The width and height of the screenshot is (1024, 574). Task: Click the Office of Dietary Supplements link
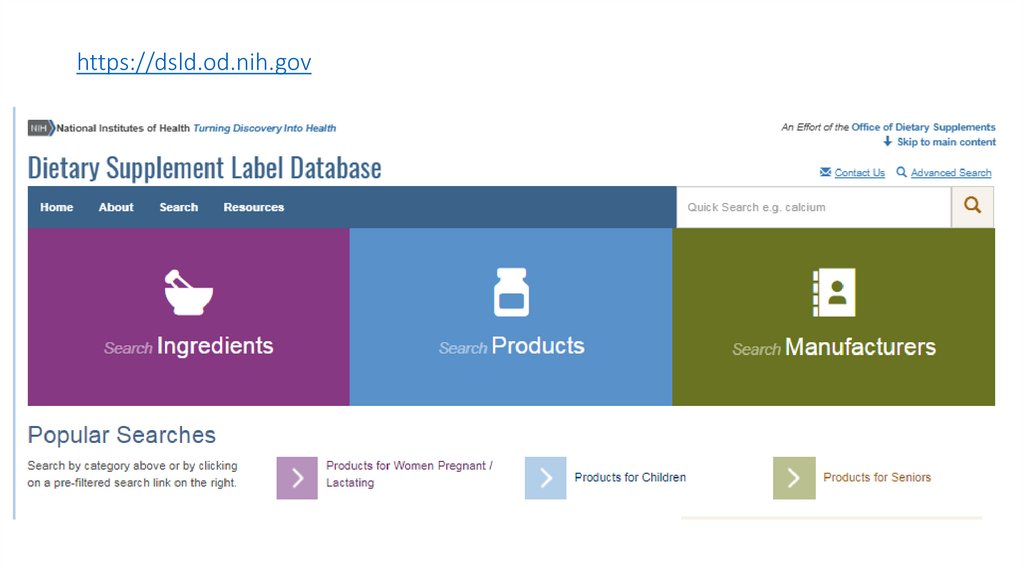923,127
